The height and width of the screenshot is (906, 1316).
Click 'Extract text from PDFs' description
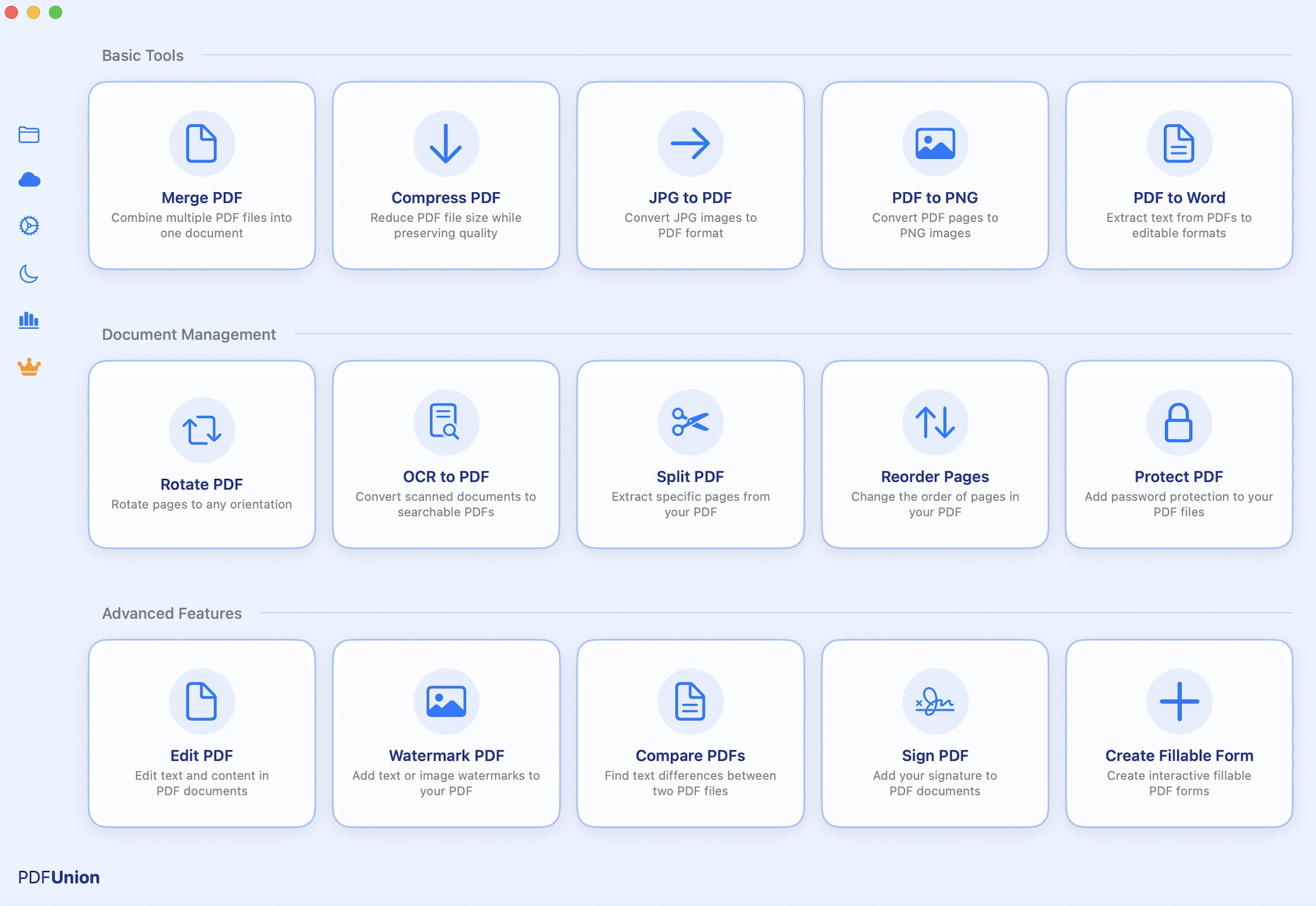point(1179,225)
